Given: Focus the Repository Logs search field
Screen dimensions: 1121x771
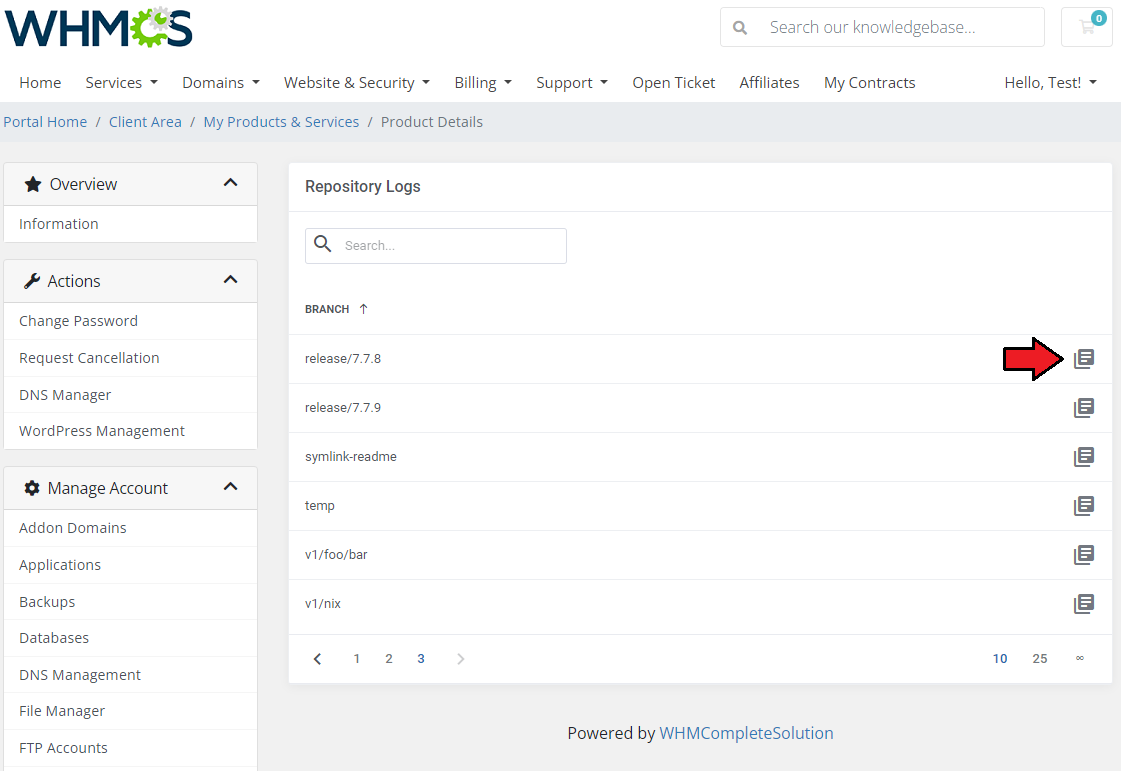Looking at the screenshot, I should pyautogui.click(x=436, y=246).
